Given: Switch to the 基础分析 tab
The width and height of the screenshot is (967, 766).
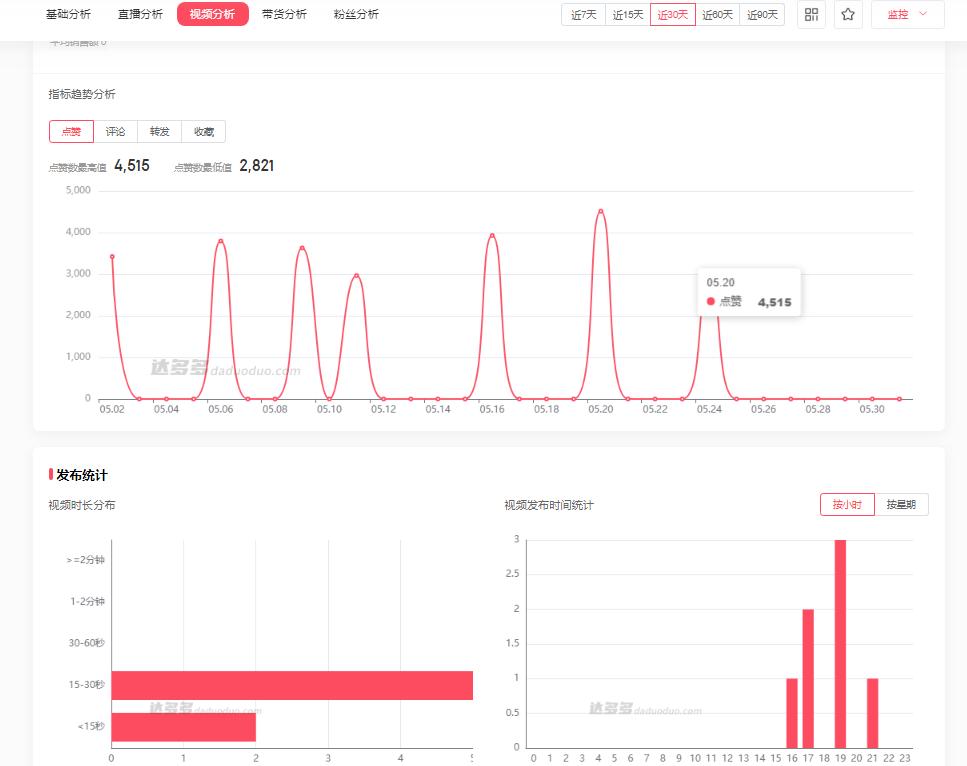Looking at the screenshot, I should click(x=68, y=15).
